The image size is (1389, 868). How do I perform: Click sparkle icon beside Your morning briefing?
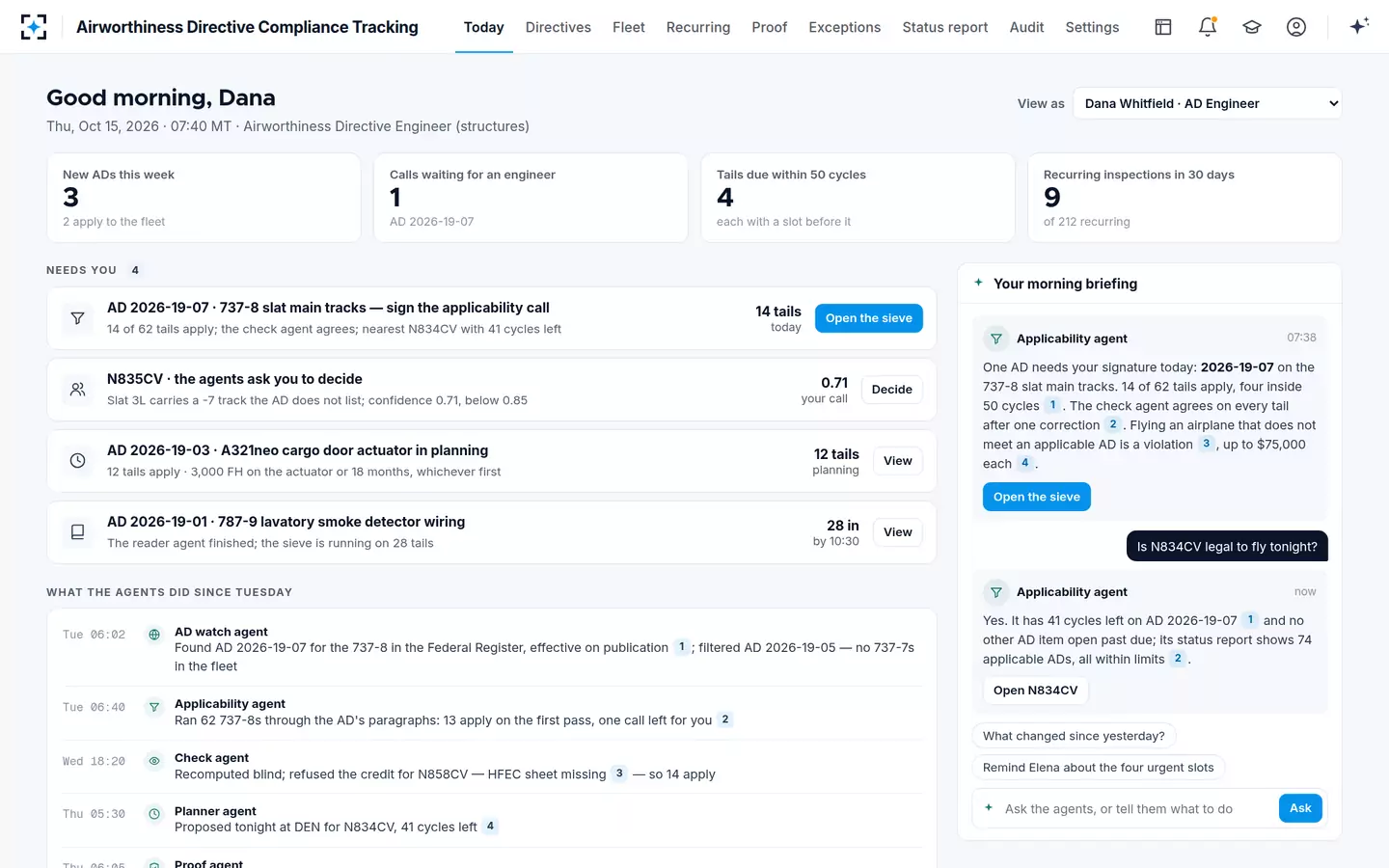tap(978, 283)
